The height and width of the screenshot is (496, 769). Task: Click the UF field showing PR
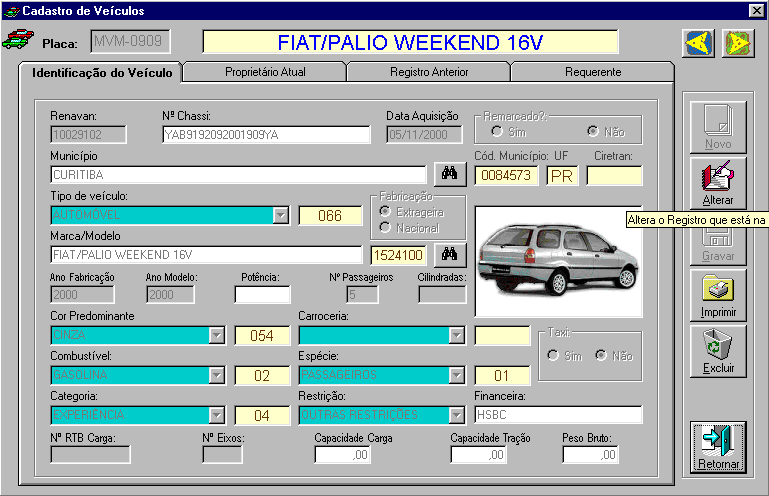point(563,176)
